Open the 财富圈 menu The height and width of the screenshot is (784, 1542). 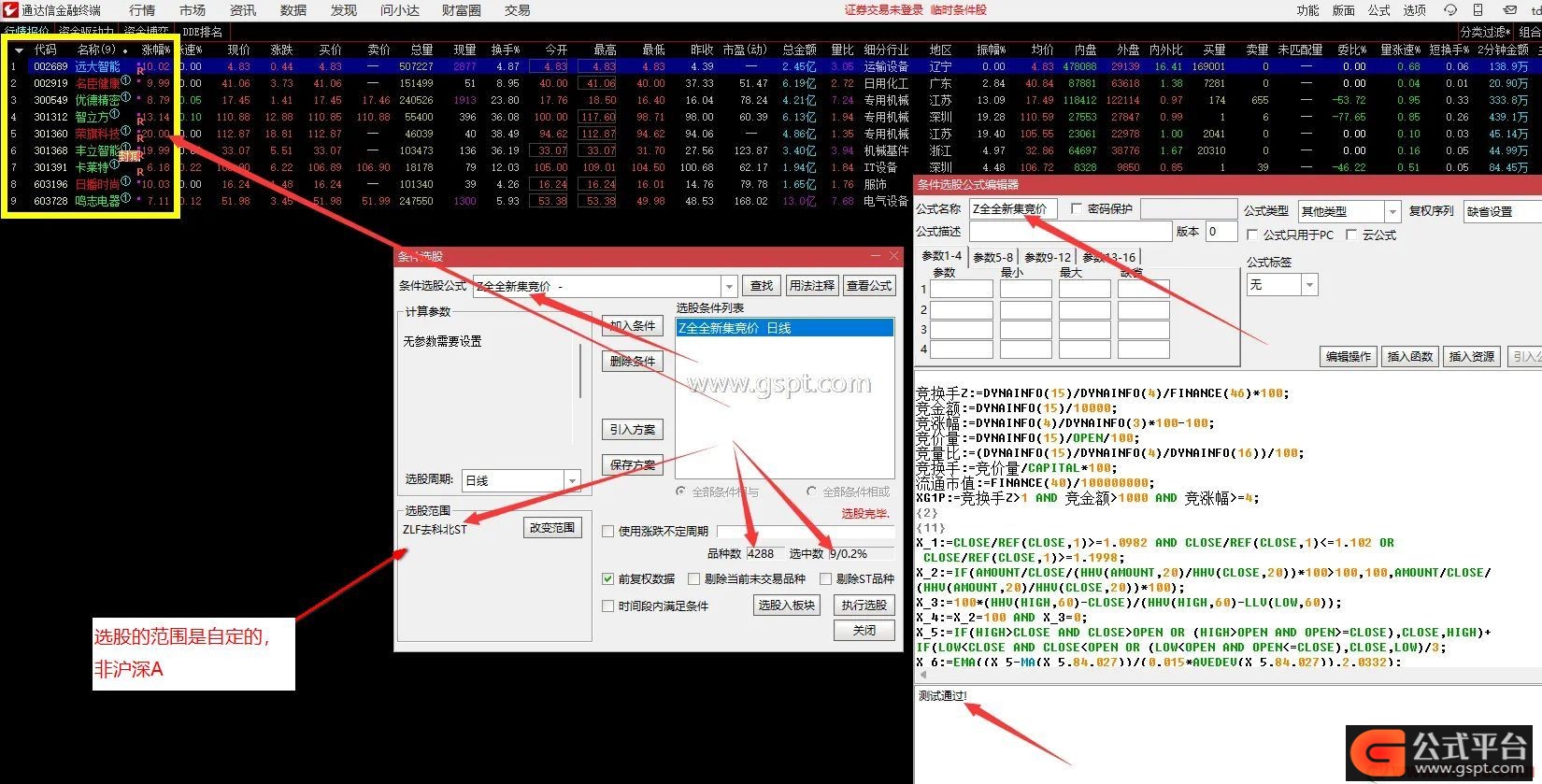coord(462,10)
